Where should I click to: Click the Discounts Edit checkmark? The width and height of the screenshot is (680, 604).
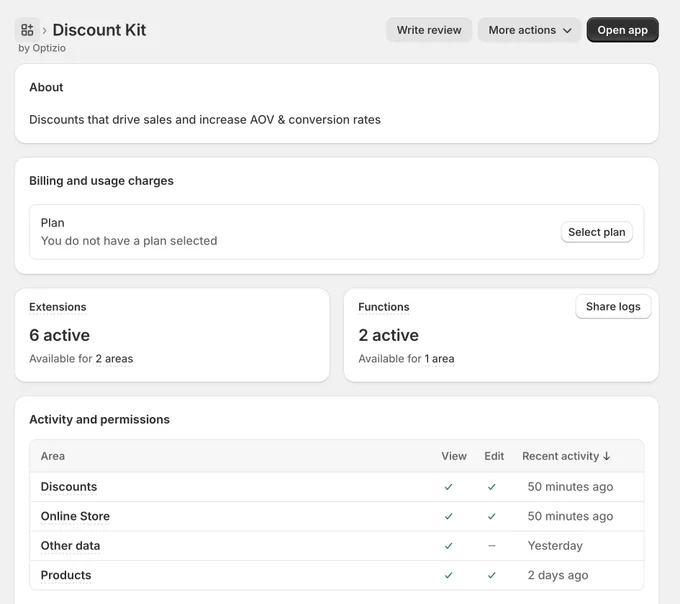point(491,487)
